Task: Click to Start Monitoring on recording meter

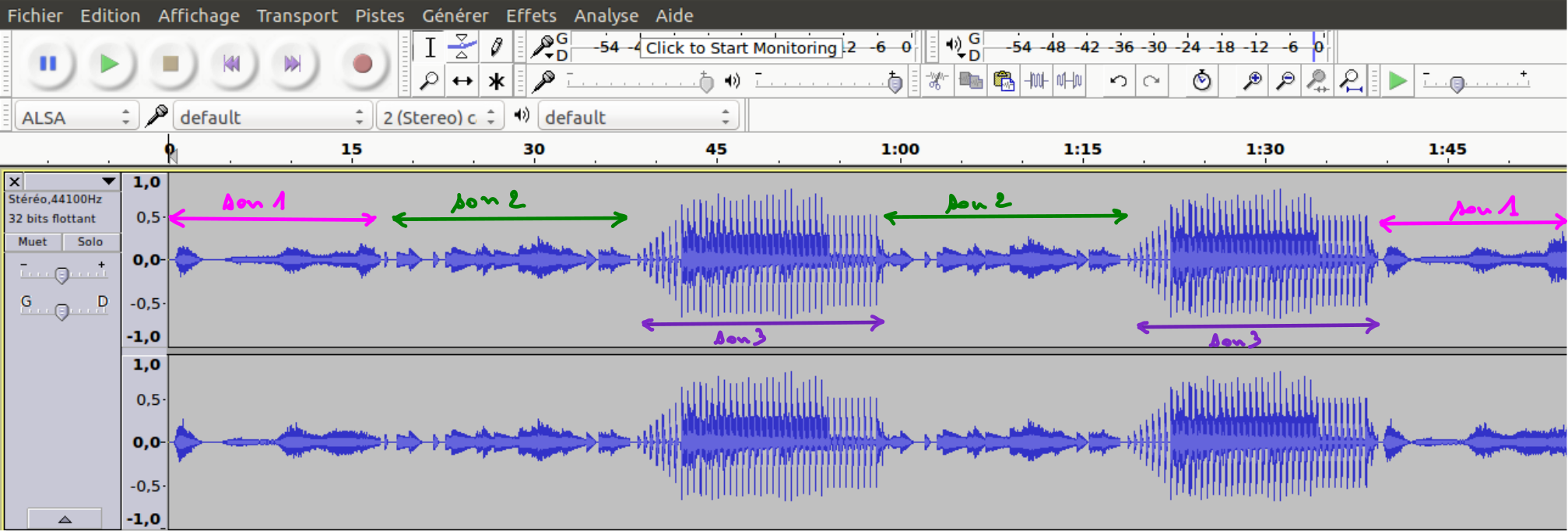Action: (x=740, y=47)
